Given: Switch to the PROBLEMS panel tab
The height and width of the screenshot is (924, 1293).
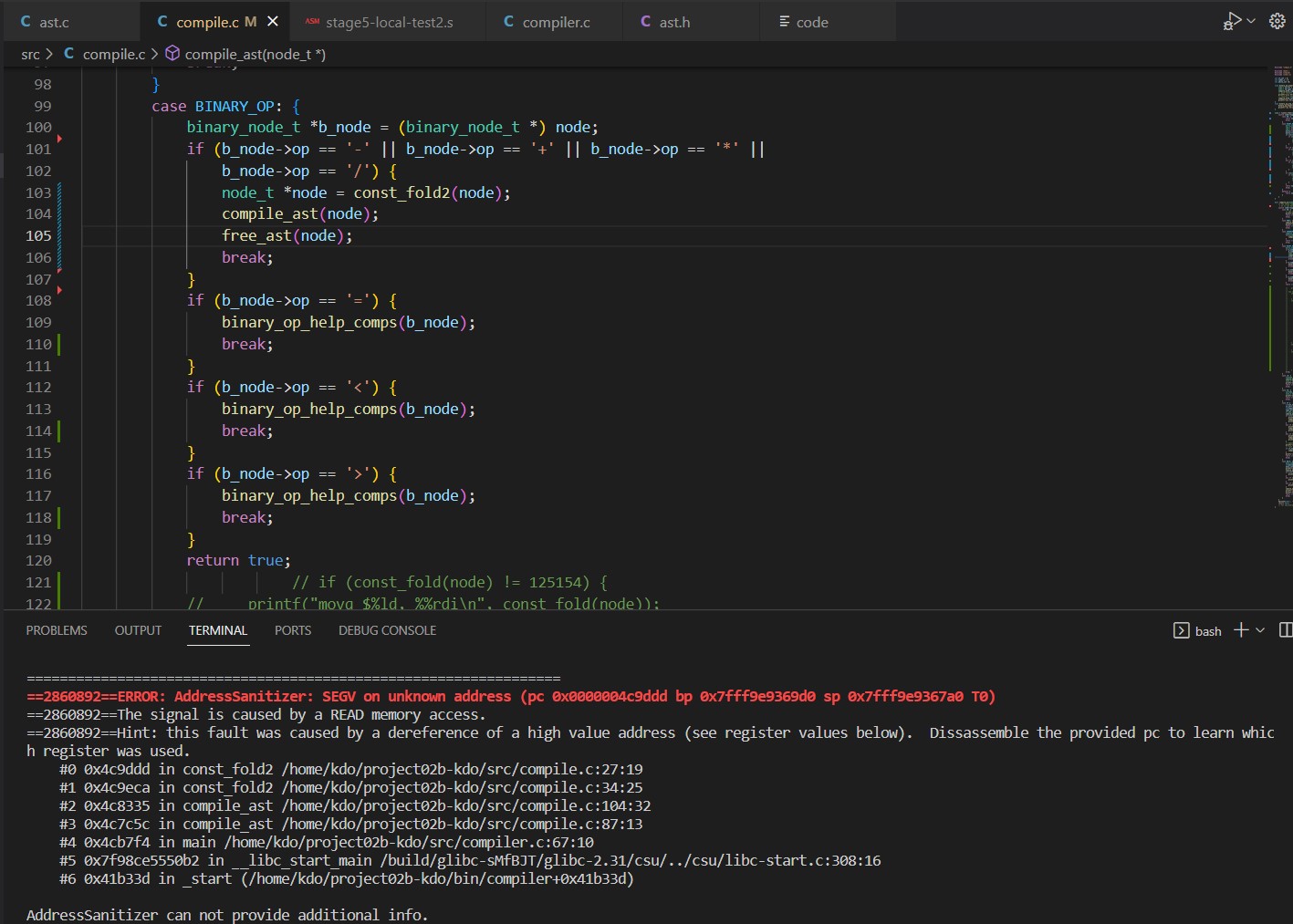Looking at the screenshot, I should [x=57, y=630].
